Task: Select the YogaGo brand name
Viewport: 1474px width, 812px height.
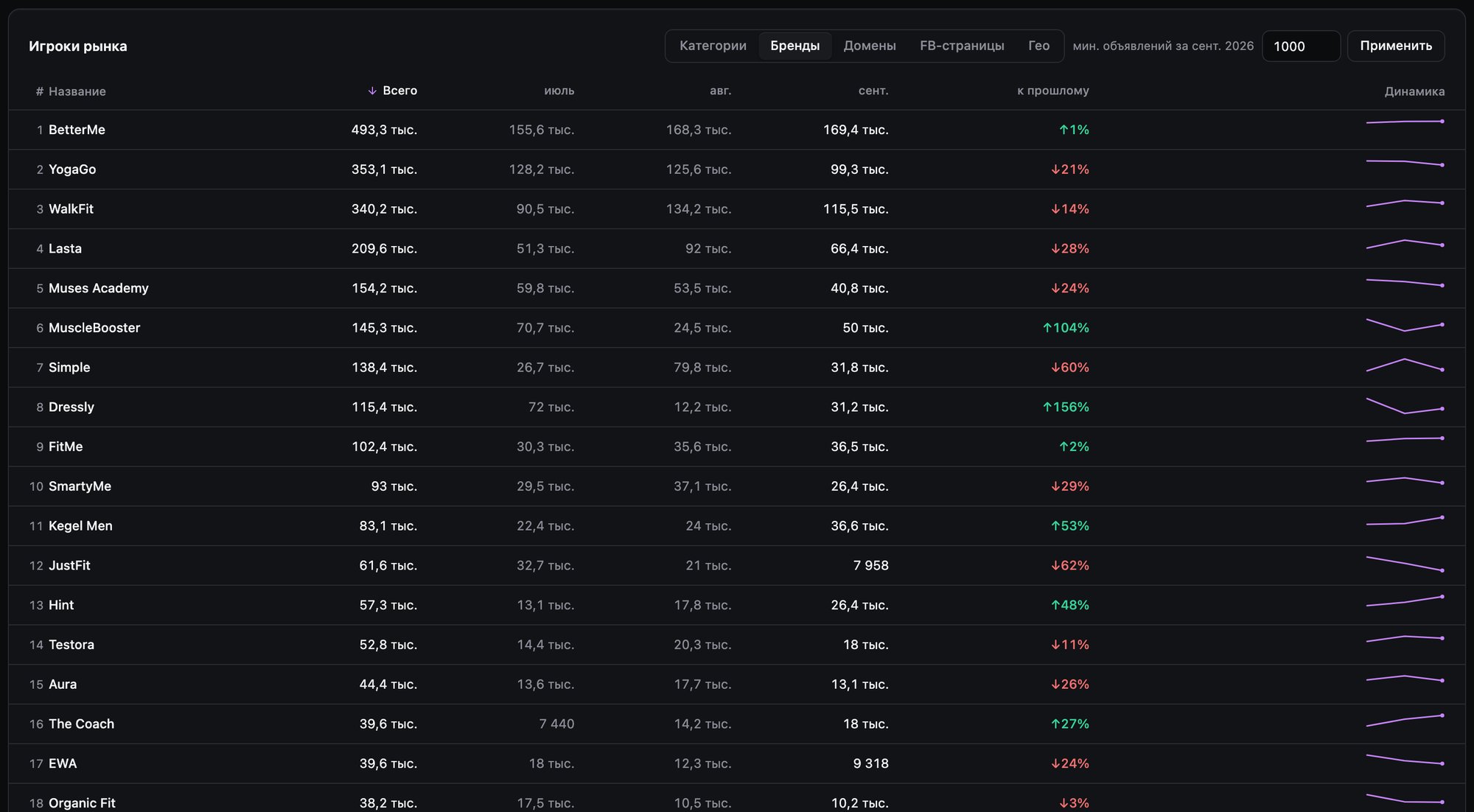Action: pyautogui.click(x=72, y=169)
